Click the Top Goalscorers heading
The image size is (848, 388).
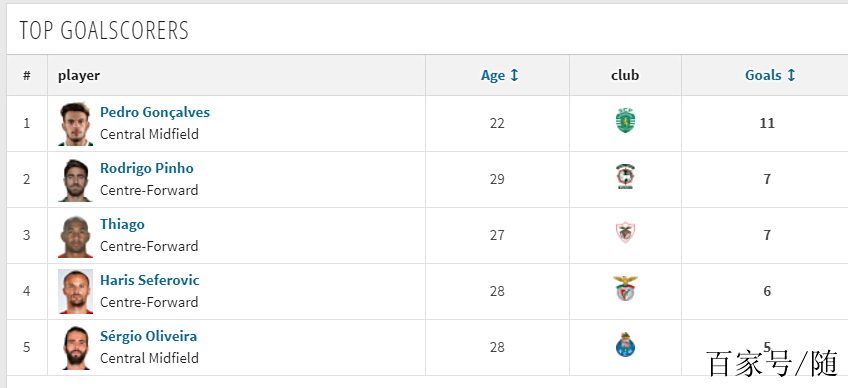104,30
